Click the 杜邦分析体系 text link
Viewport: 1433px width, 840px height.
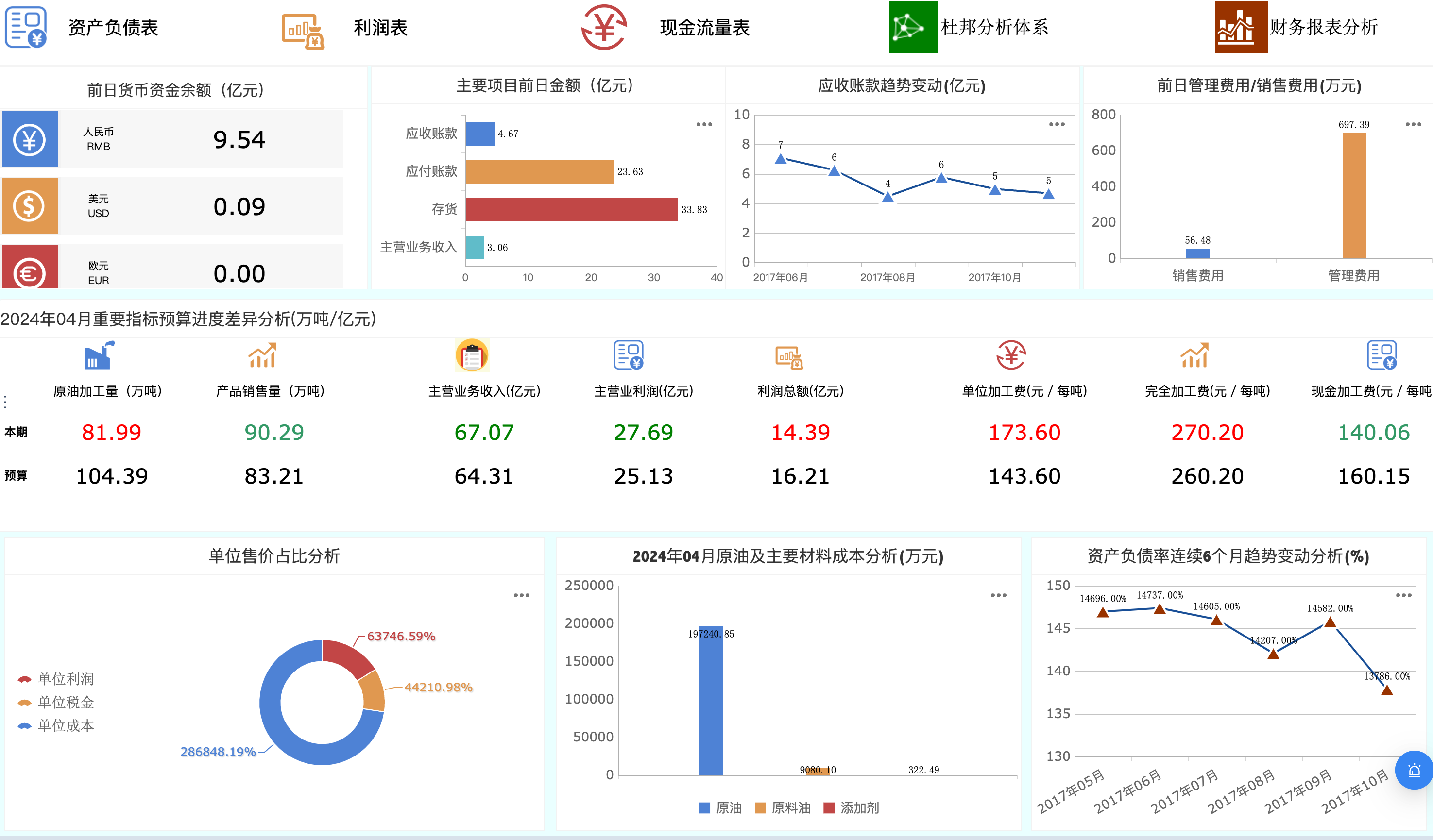pos(994,27)
